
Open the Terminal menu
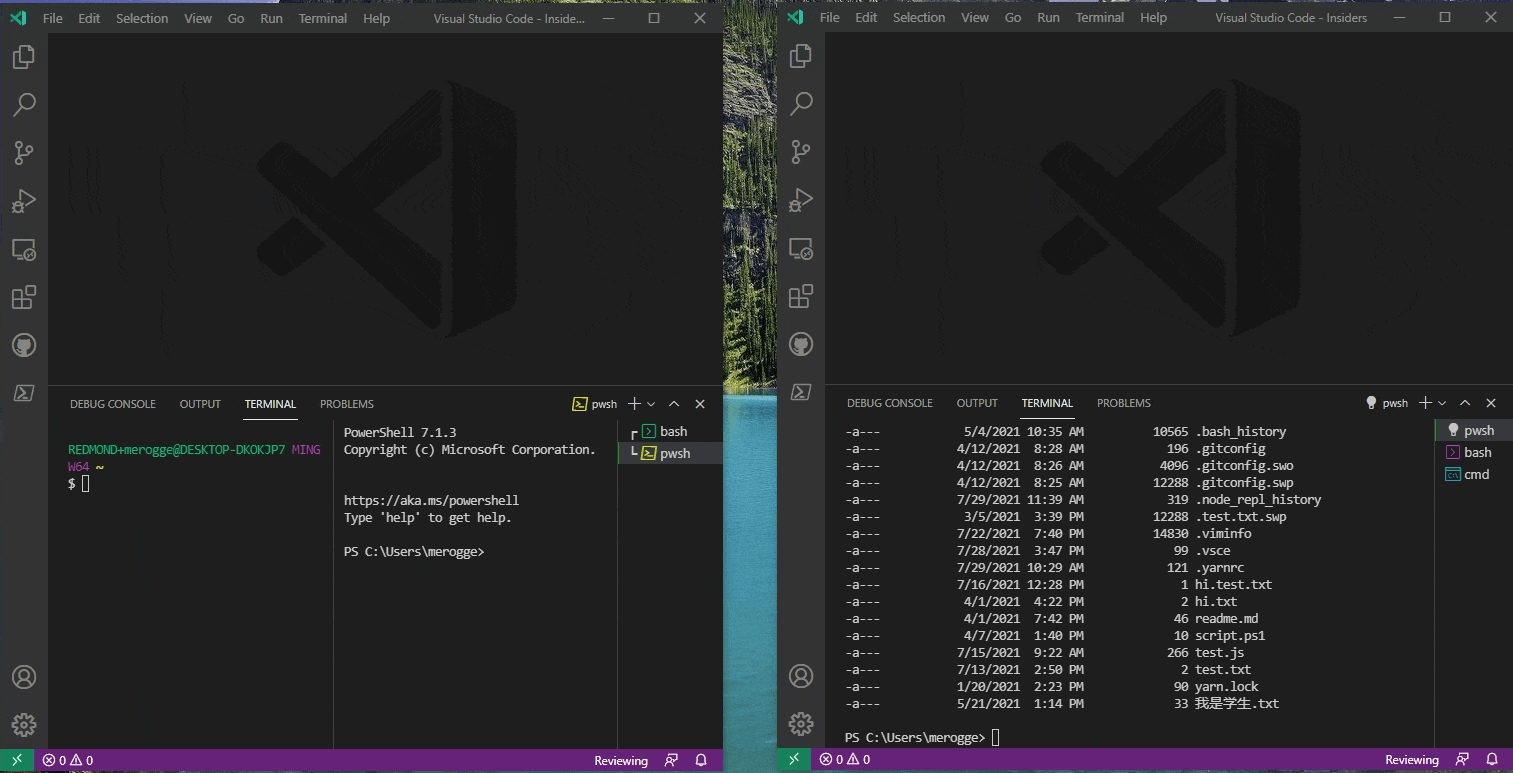coord(322,17)
